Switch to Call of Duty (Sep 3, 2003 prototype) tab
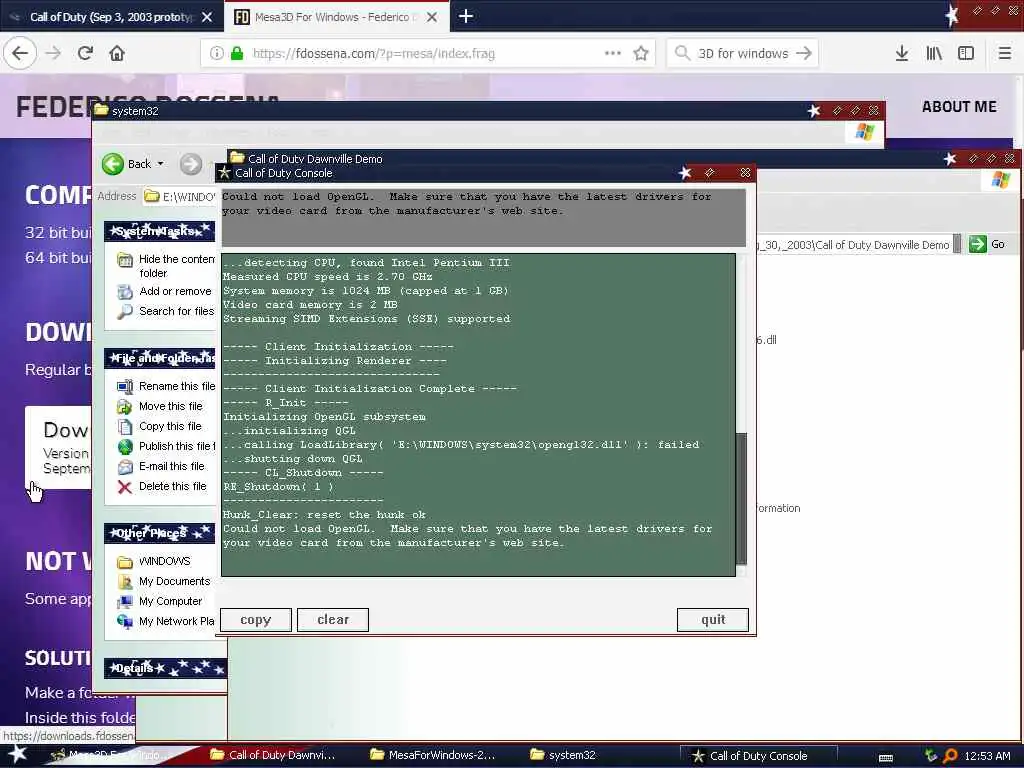The height and width of the screenshot is (768, 1024). coord(112,17)
